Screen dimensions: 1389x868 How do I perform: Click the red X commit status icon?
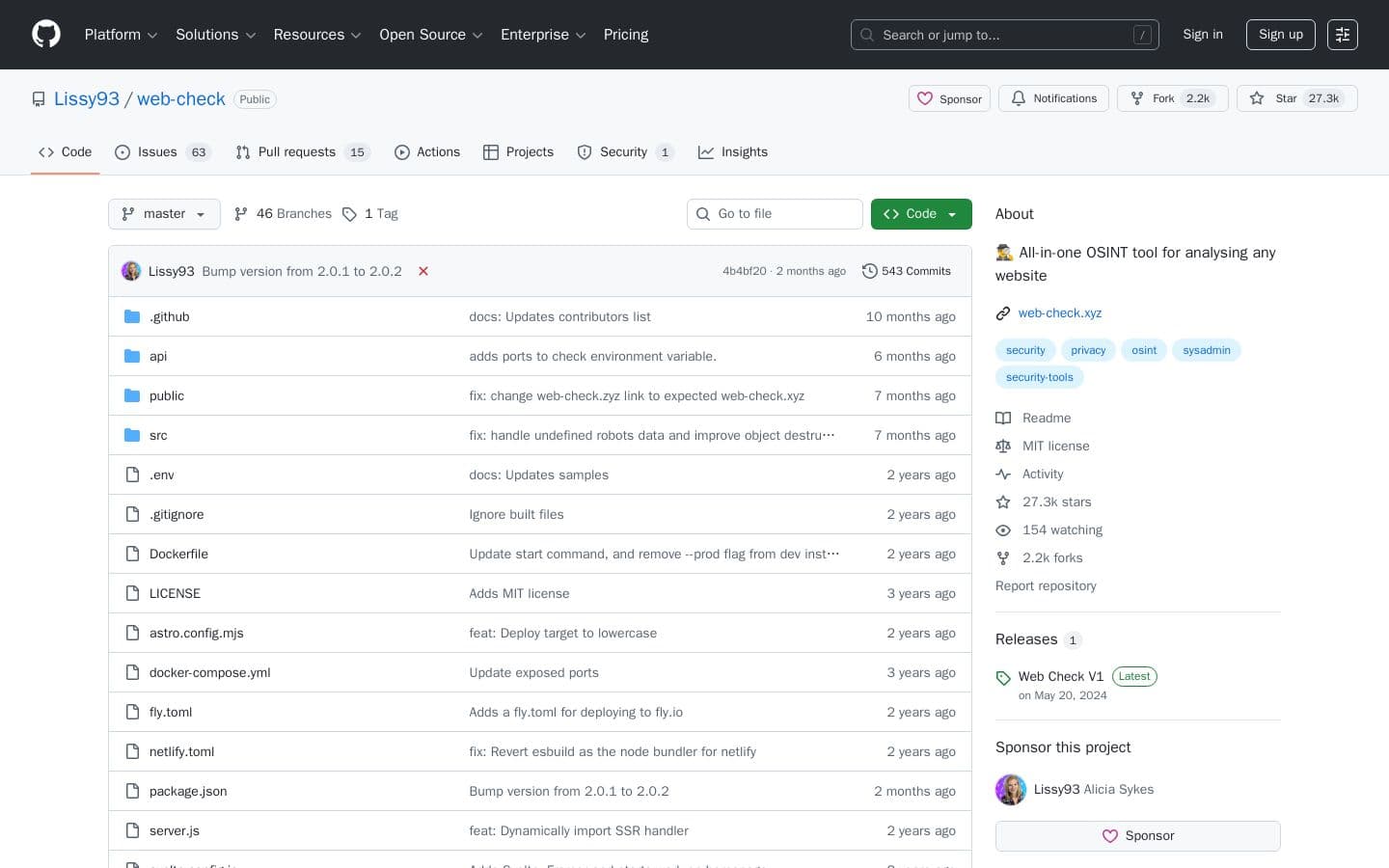pos(423,271)
